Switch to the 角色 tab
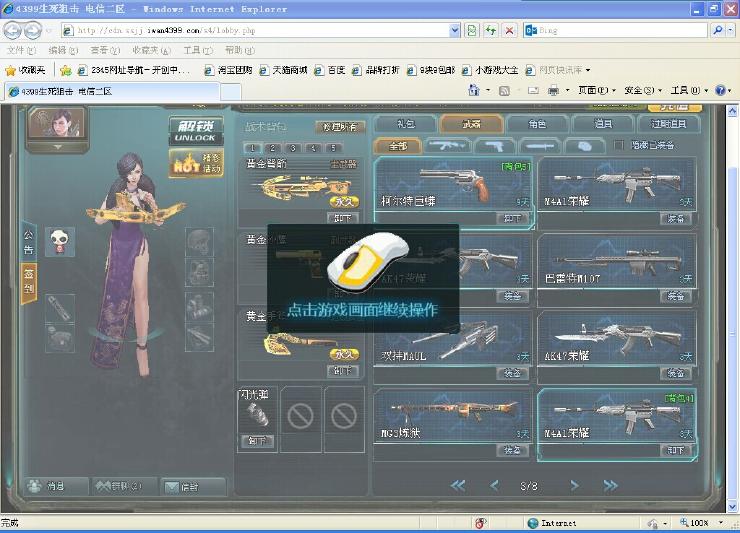The image size is (740, 533). pos(537,124)
